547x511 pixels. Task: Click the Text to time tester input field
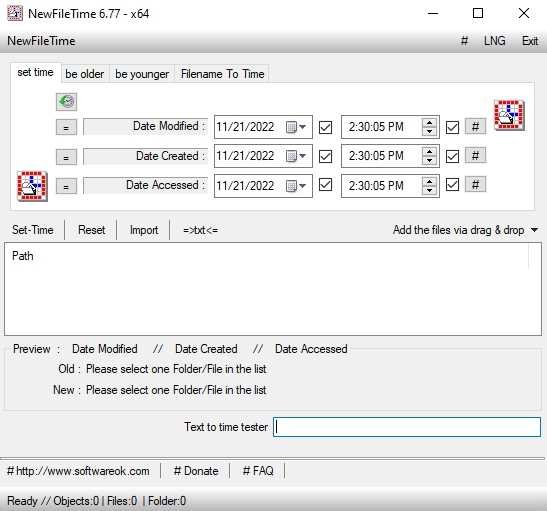coord(407,427)
